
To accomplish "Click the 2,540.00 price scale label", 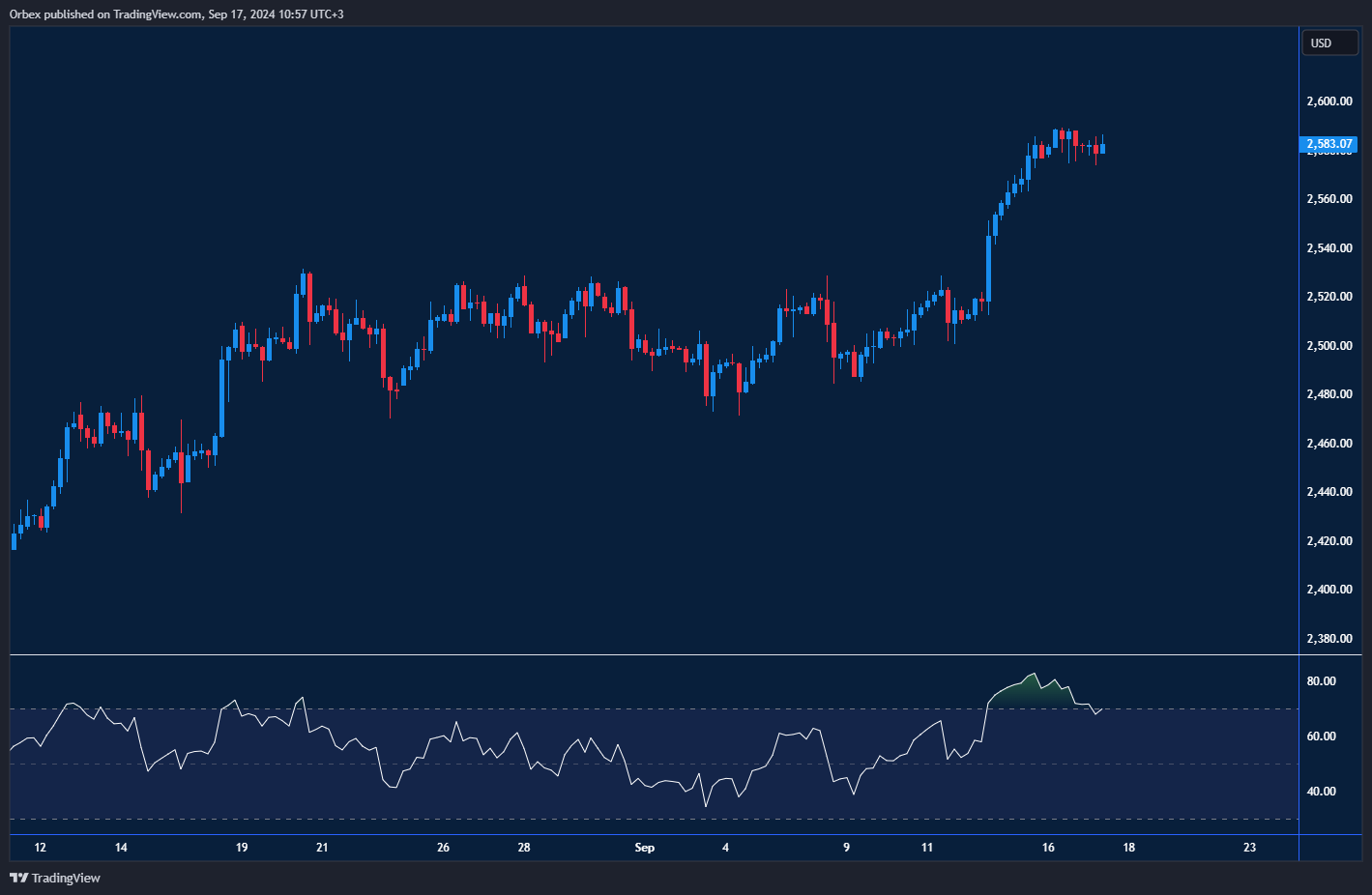I will coord(1328,248).
